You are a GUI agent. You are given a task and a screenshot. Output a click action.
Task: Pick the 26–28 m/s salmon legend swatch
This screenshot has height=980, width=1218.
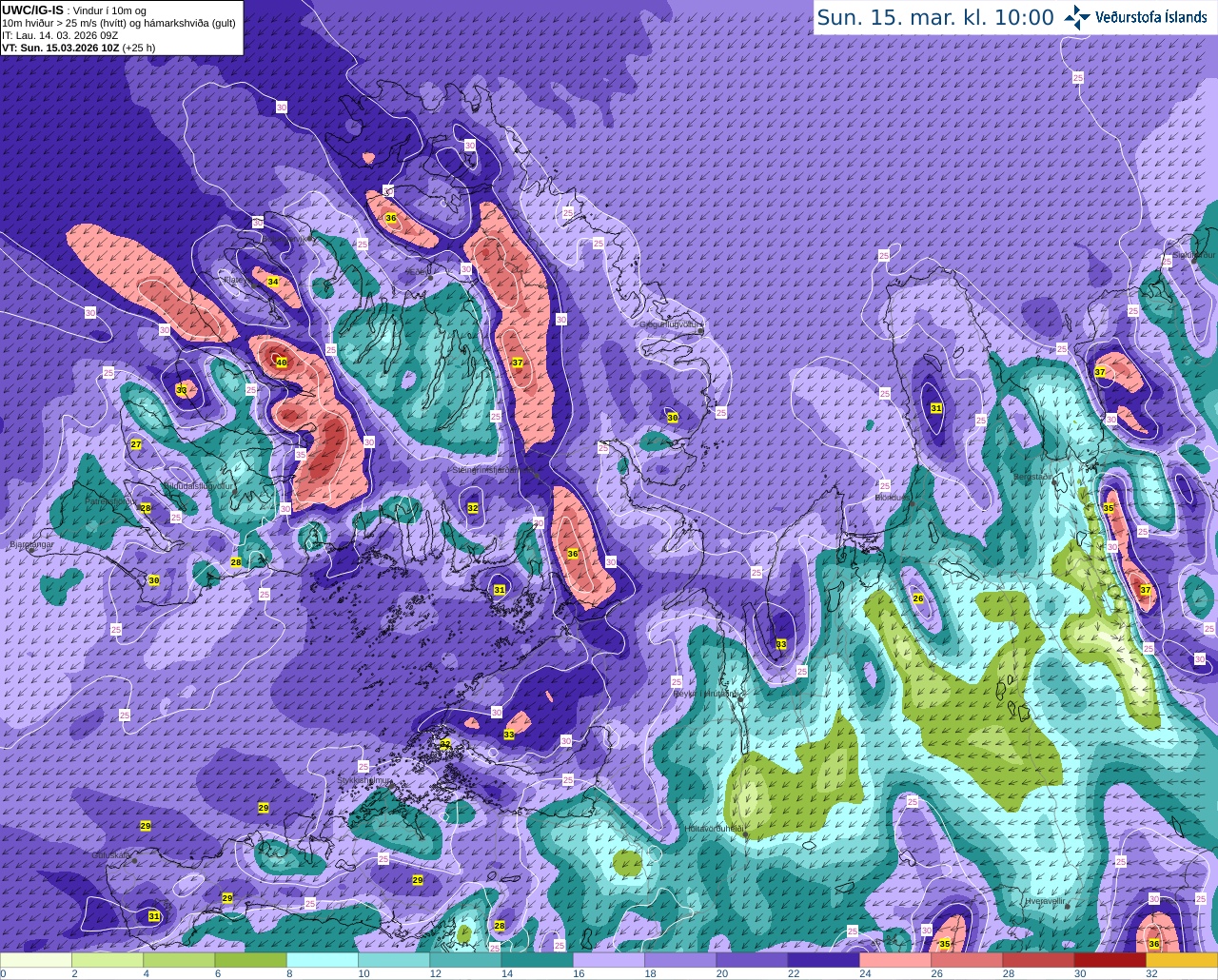[967, 960]
